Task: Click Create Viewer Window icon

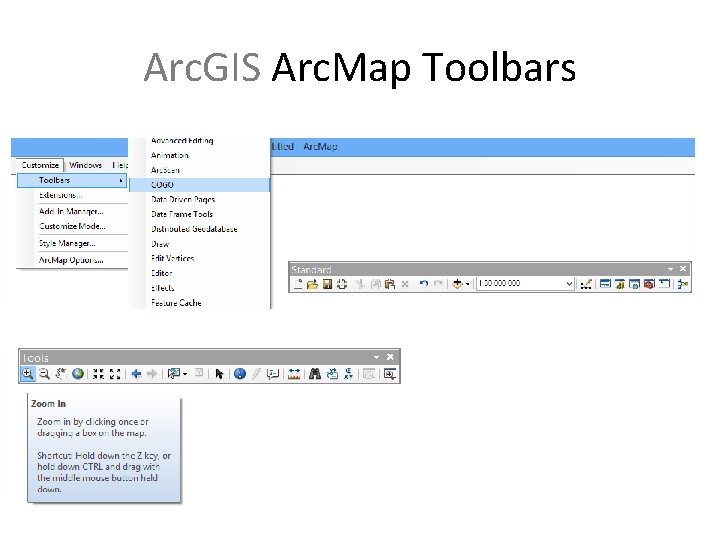Action: pos(390,374)
